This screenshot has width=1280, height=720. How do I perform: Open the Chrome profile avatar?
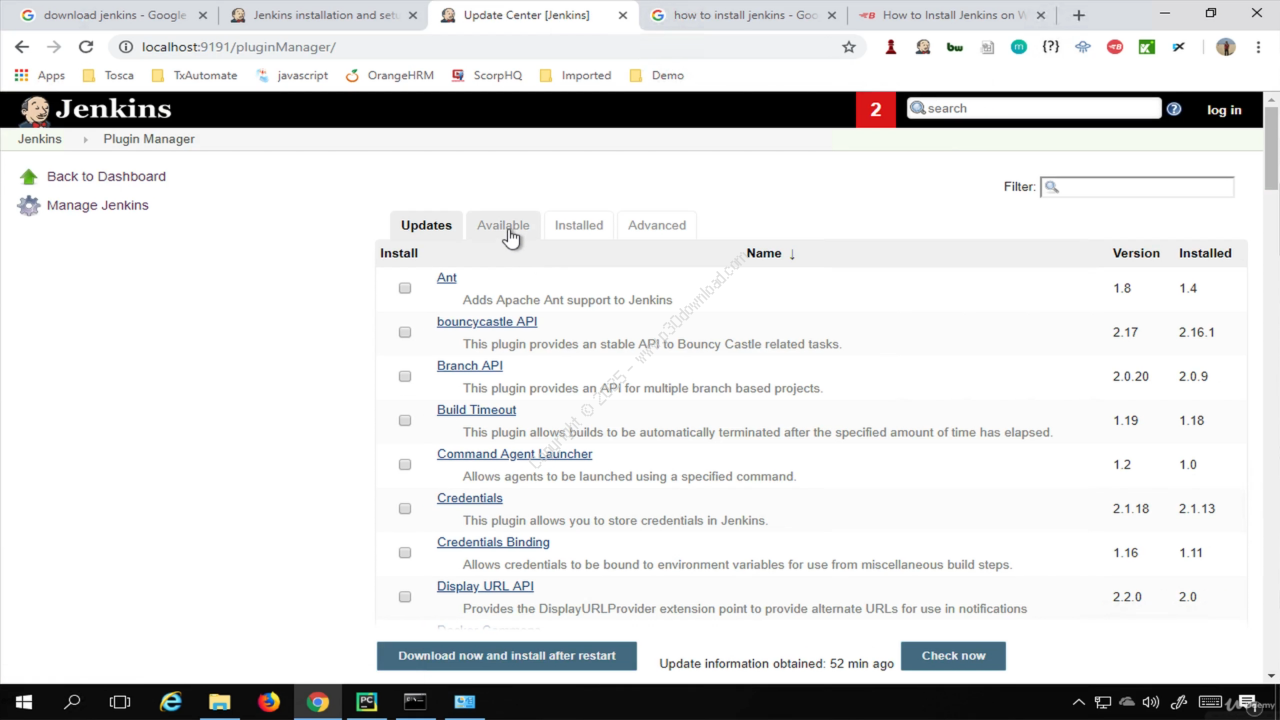1226,47
